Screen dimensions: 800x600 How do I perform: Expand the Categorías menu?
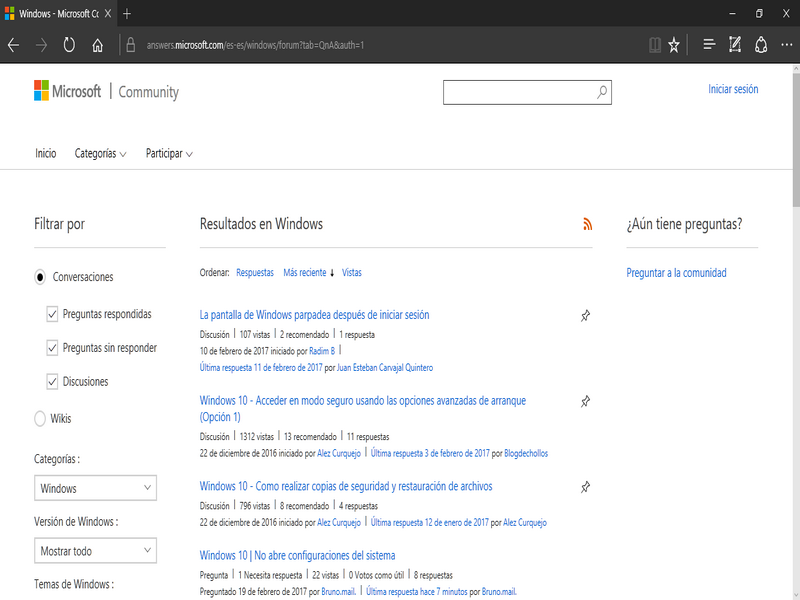tap(101, 153)
